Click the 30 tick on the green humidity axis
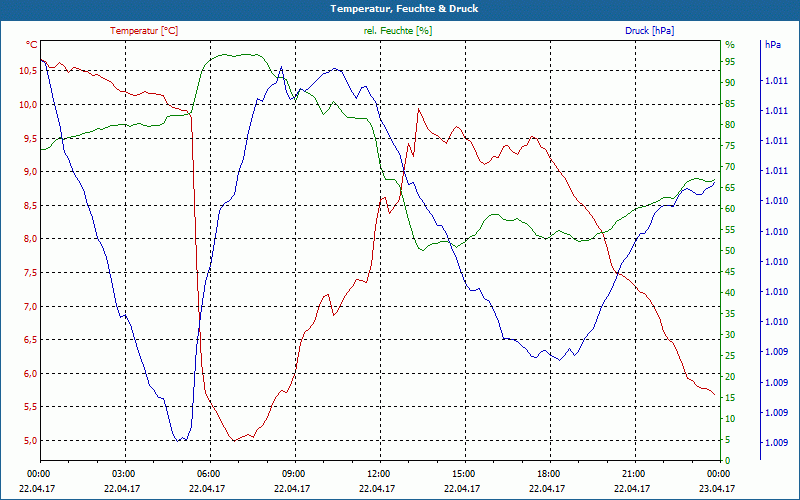This screenshot has height=500, width=800. (x=730, y=335)
